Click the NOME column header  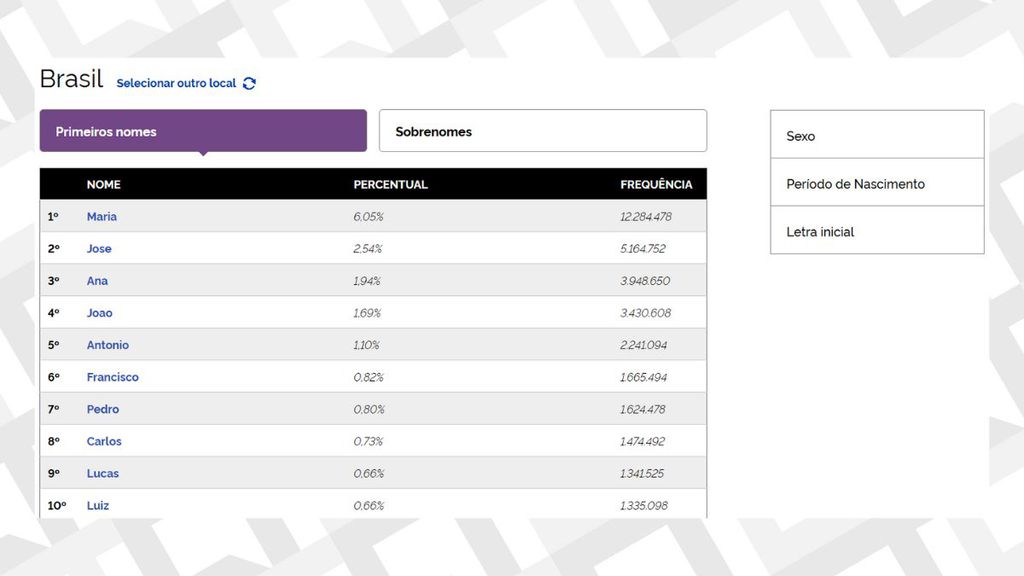point(104,184)
